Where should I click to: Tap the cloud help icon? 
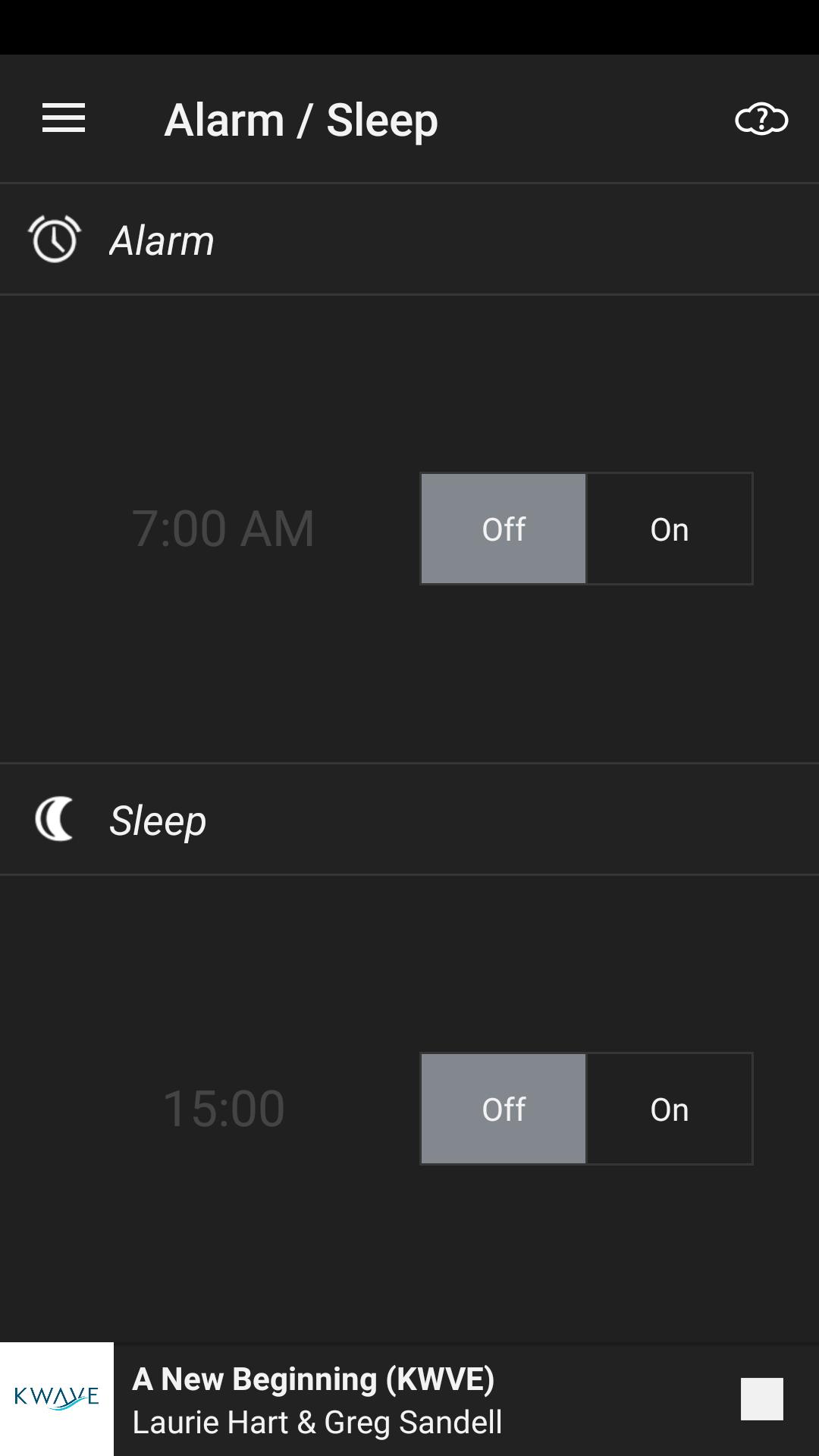click(x=761, y=119)
